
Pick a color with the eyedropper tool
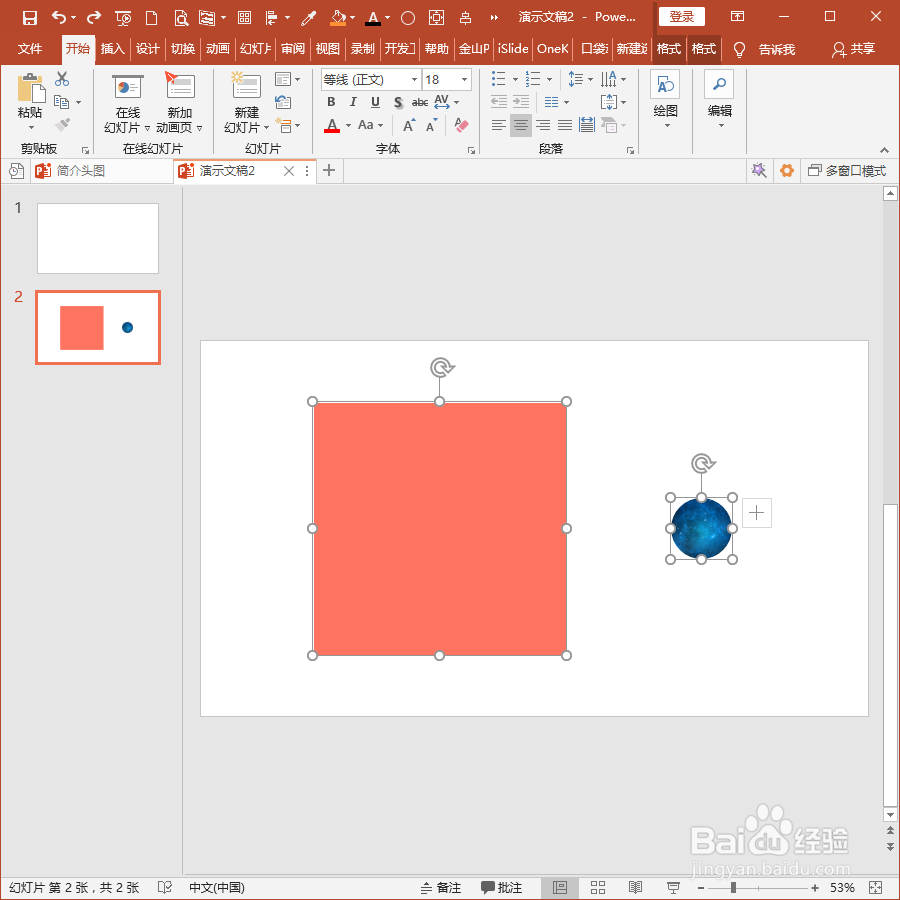(309, 18)
